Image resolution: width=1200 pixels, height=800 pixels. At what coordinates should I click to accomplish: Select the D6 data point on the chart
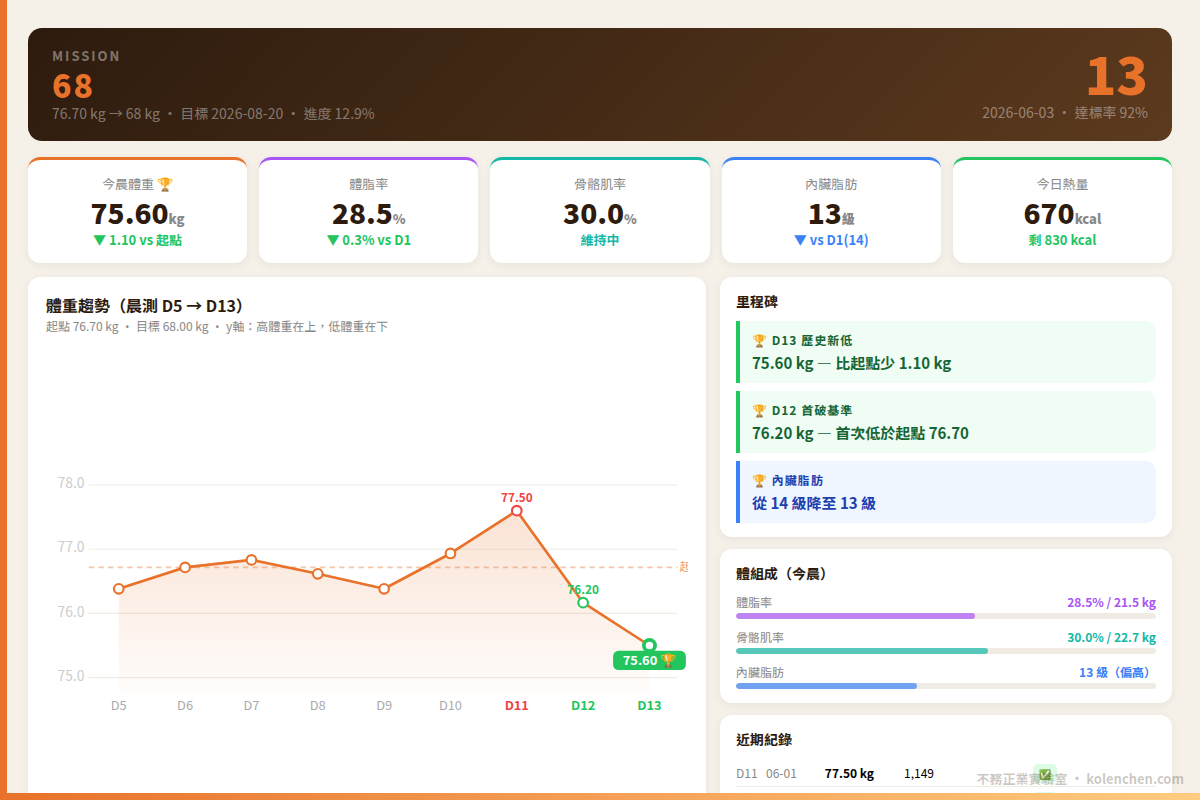(185, 567)
